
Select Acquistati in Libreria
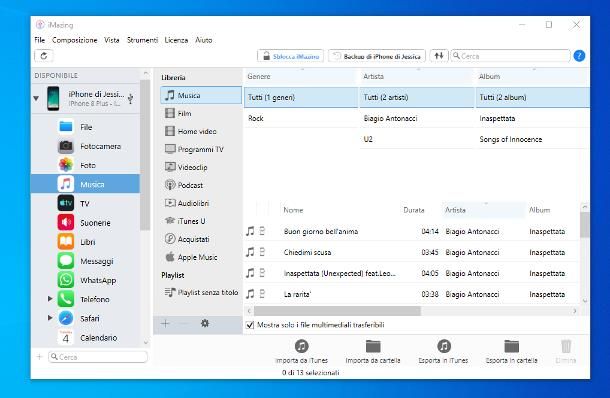coord(201,239)
